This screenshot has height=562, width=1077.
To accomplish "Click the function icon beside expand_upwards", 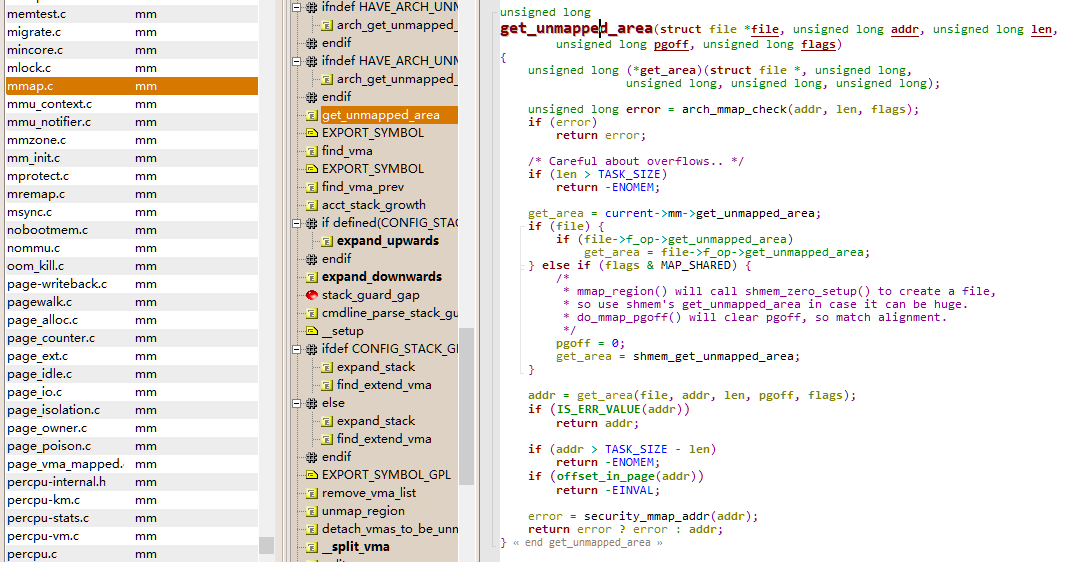I will click(x=327, y=241).
